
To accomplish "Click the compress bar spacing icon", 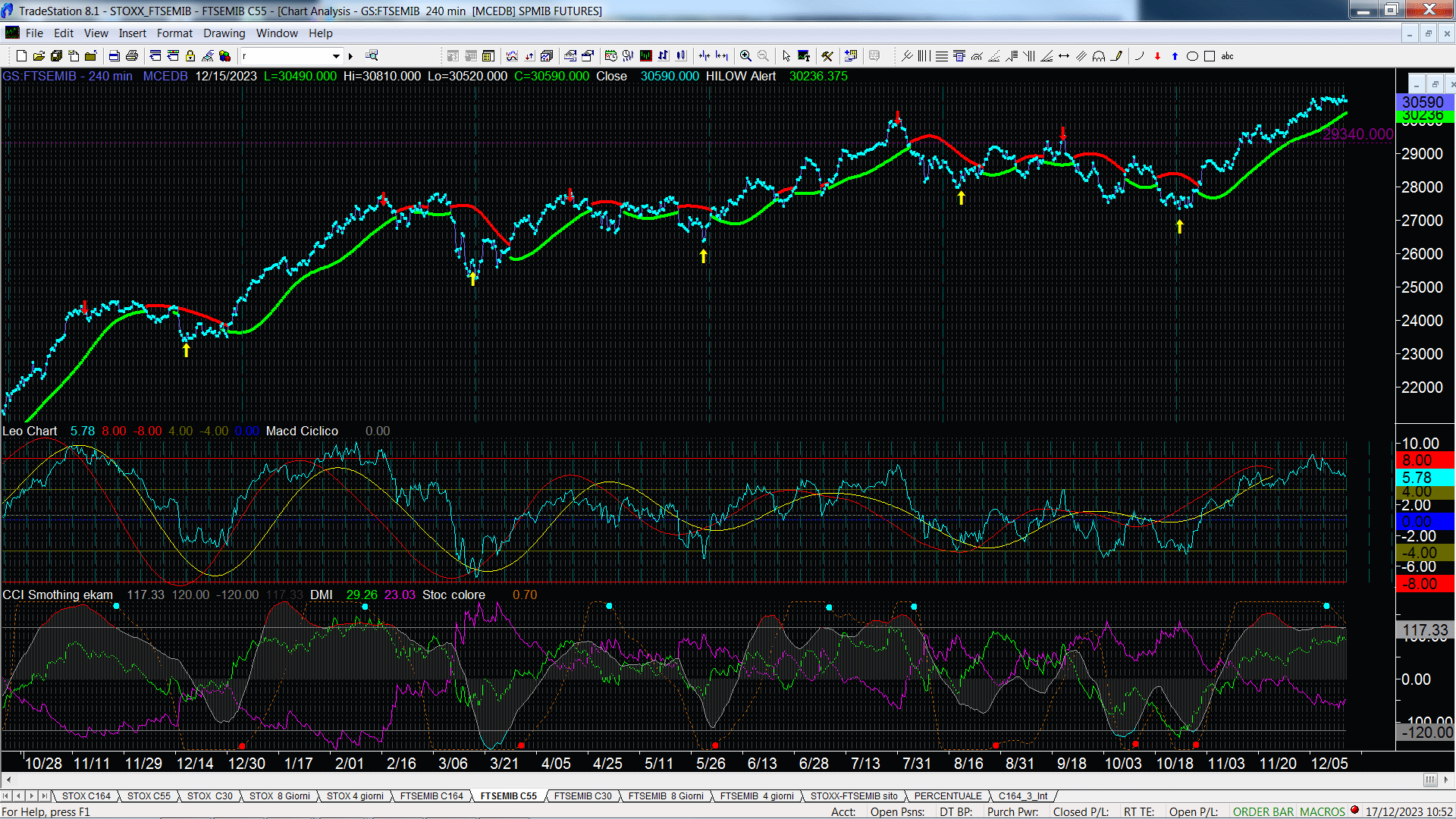I will (x=704, y=56).
